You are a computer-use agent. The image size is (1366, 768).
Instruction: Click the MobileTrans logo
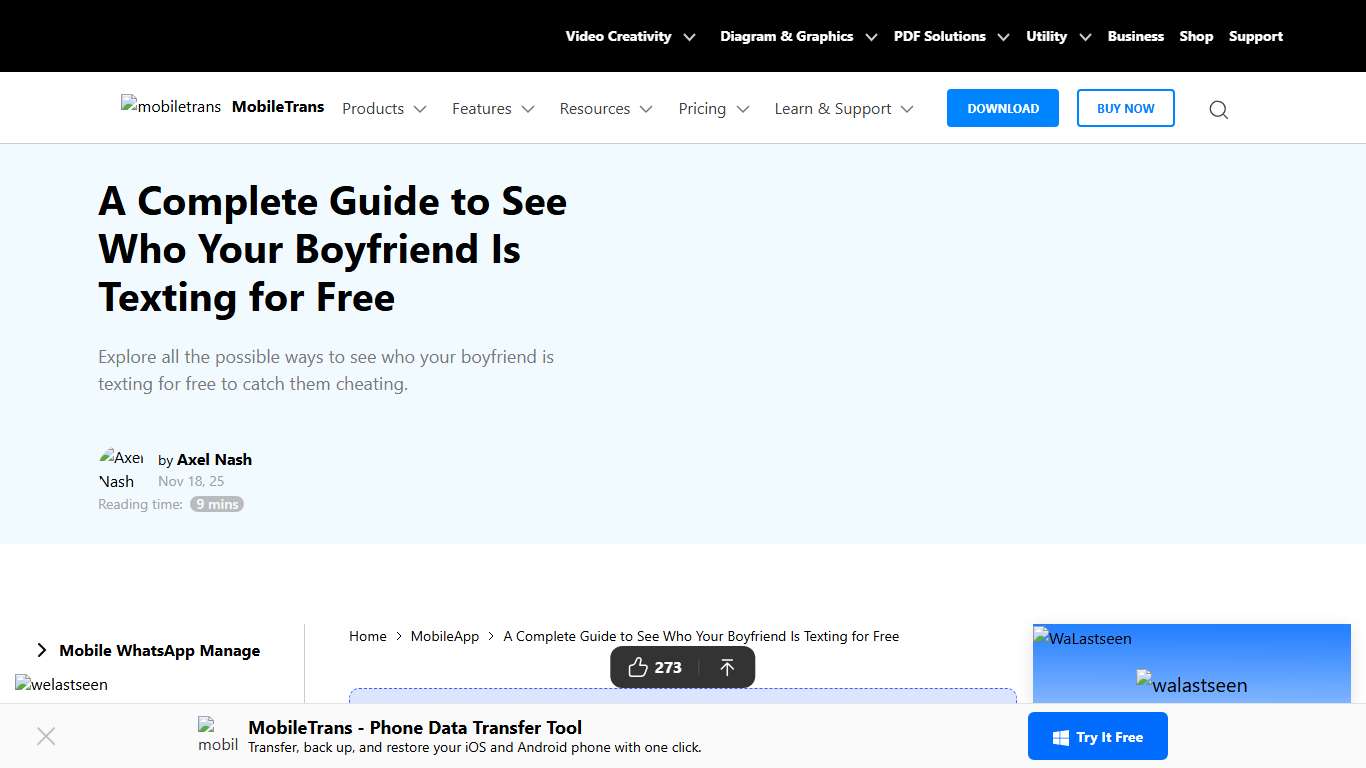click(x=170, y=106)
